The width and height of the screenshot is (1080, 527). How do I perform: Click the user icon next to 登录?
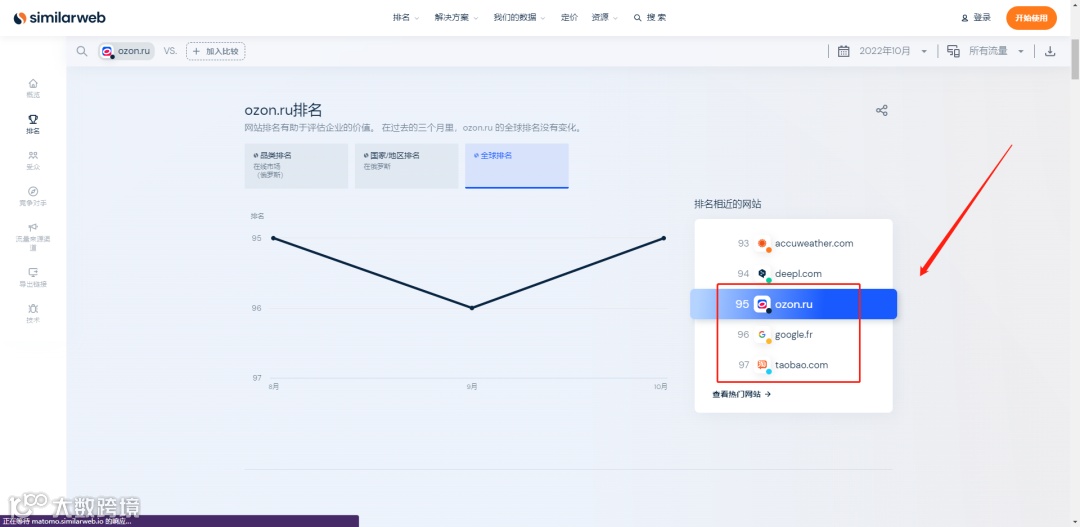point(965,18)
